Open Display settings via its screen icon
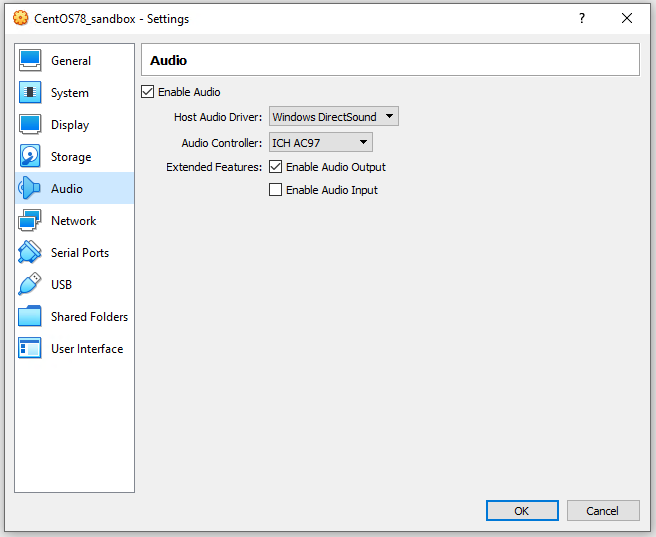656x537 pixels. point(30,125)
